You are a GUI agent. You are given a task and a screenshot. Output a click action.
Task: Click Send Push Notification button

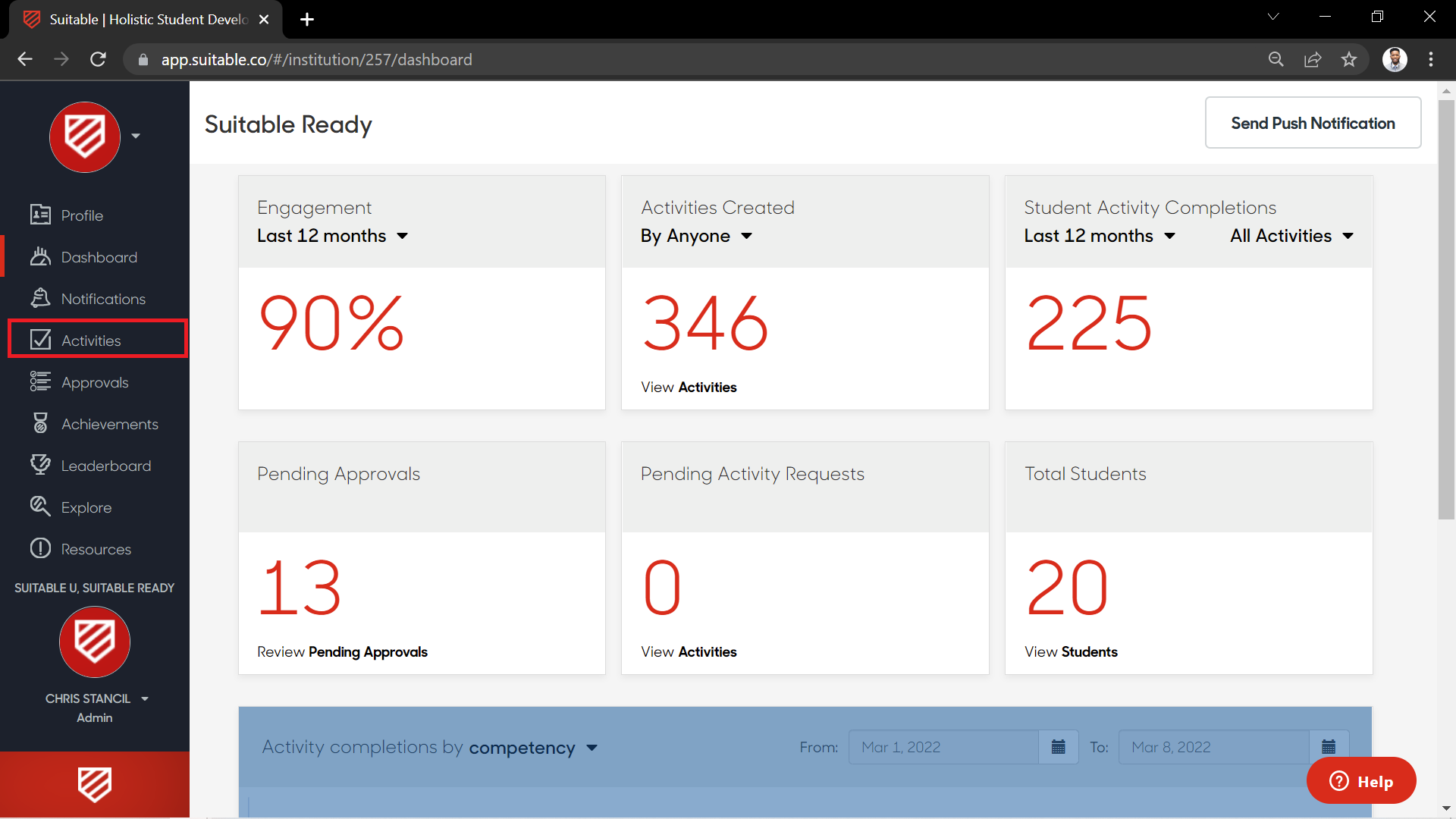pyautogui.click(x=1313, y=123)
